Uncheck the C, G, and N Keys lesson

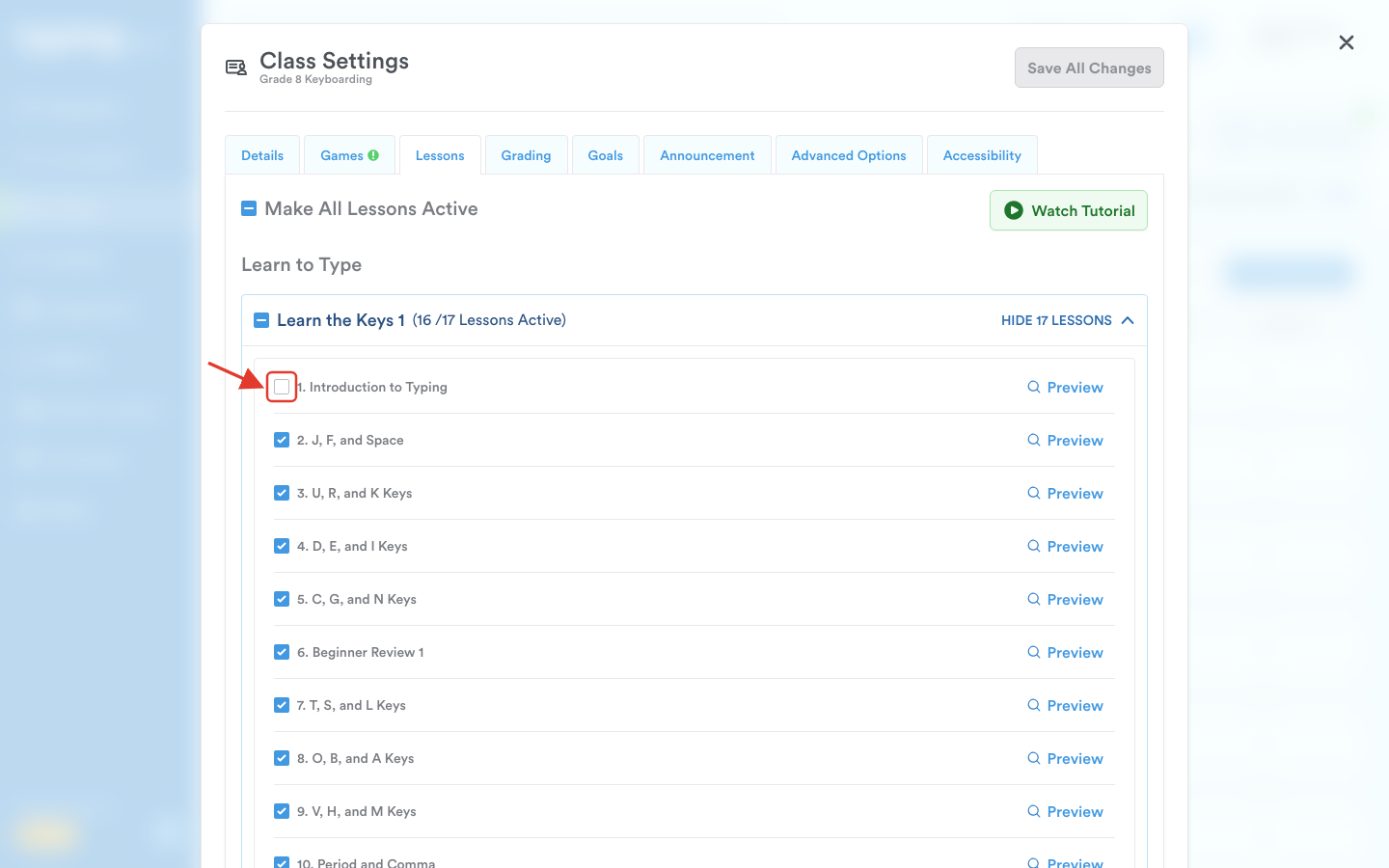[x=282, y=599]
